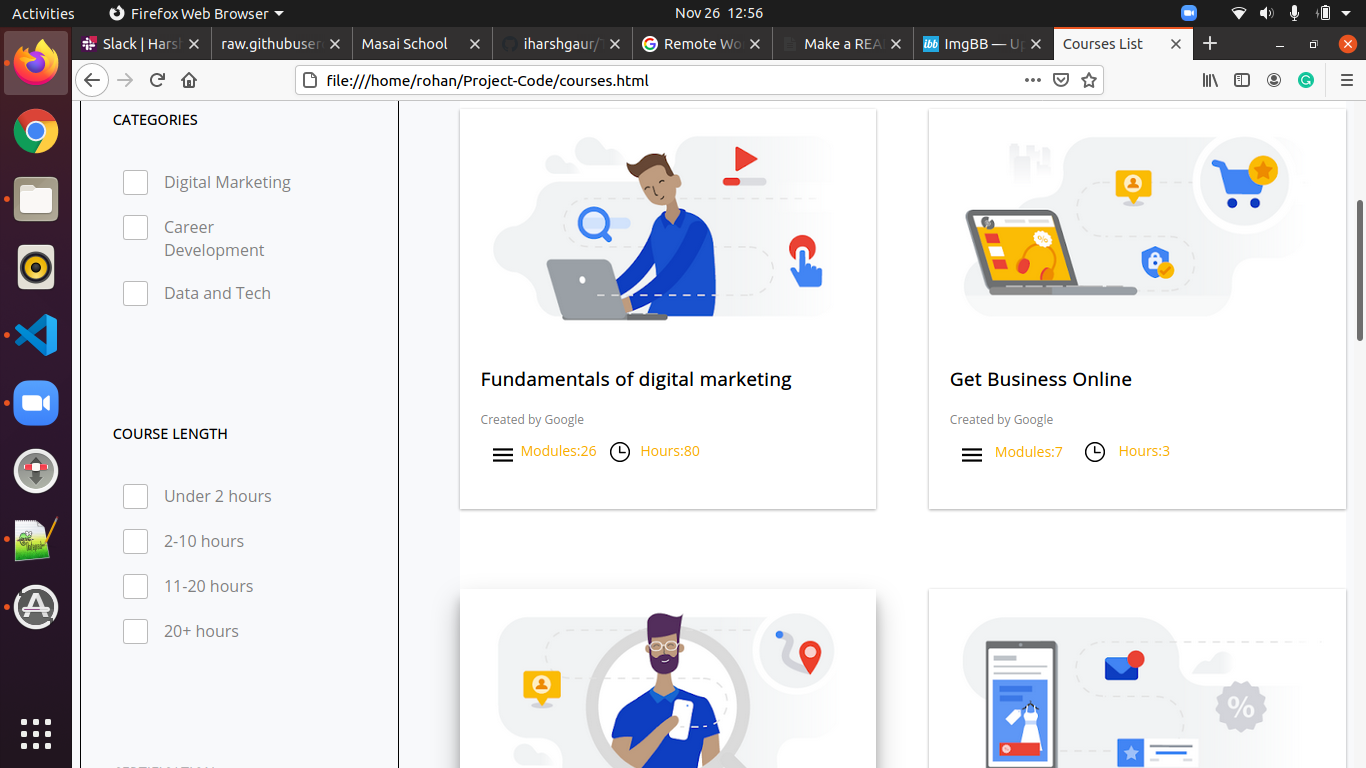Check the 20+ hours checkbox
The height and width of the screenshot is (768, 1366).
135,631
